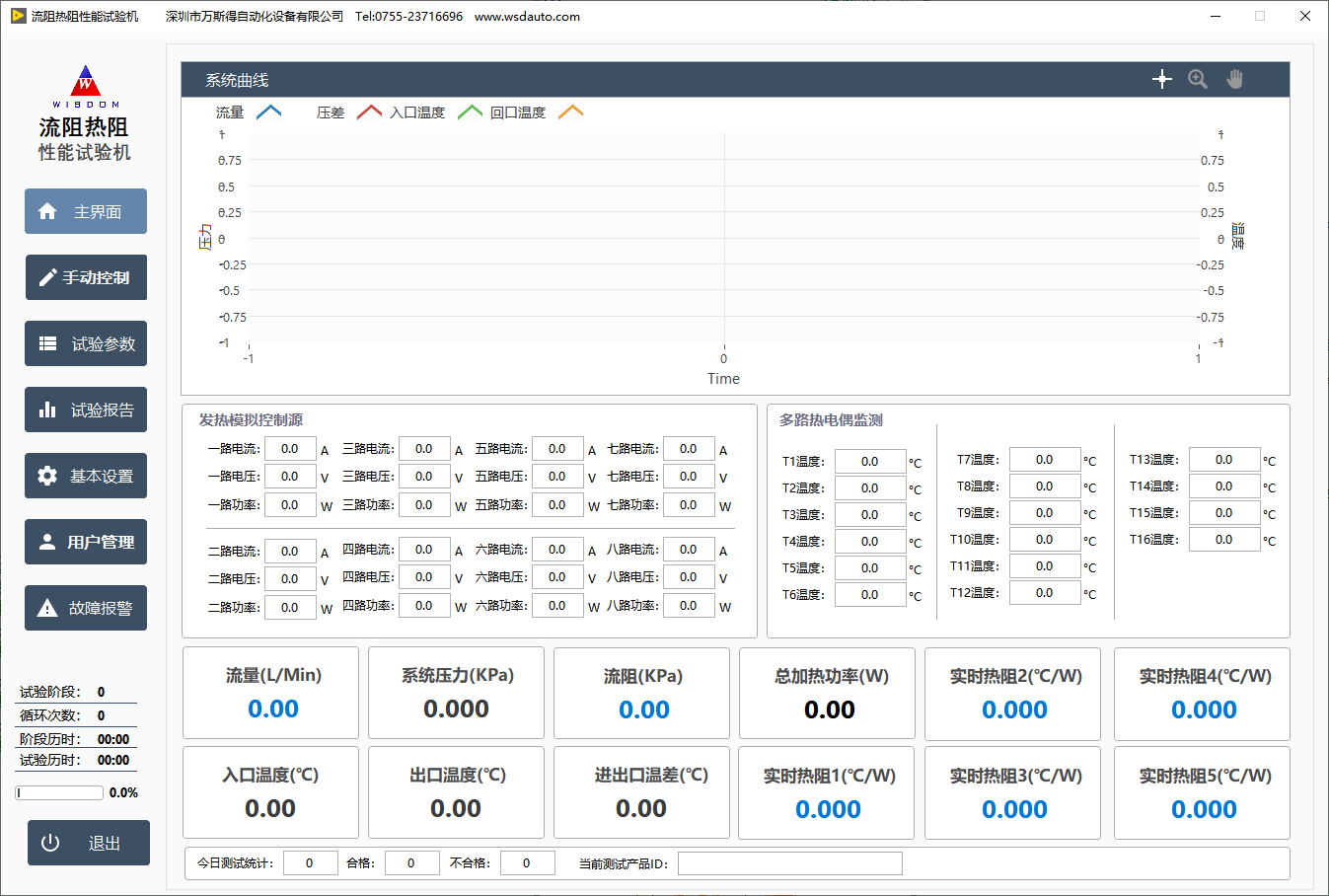Click the T12温度 value field

pyautogui.click(x=1045, y=593)
